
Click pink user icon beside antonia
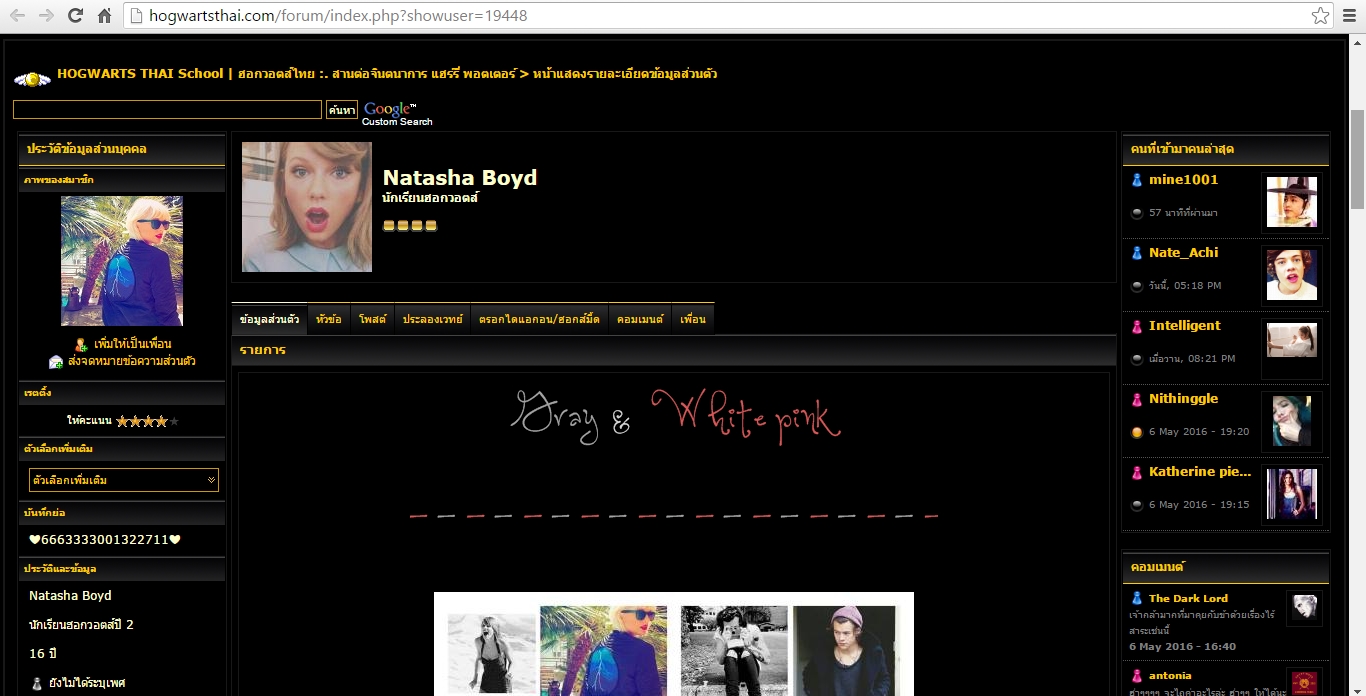point(1137,676)
